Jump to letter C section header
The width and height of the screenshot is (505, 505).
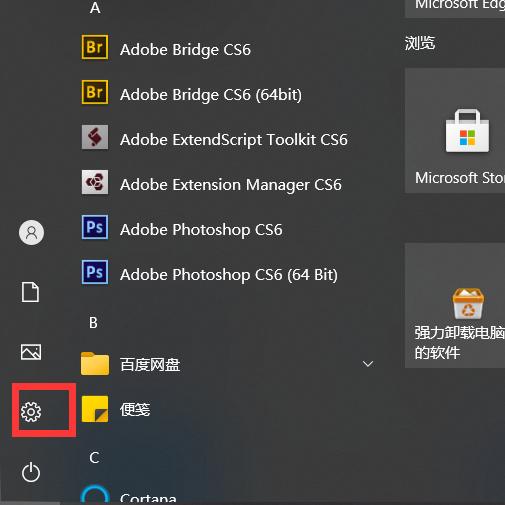(94, 457)
